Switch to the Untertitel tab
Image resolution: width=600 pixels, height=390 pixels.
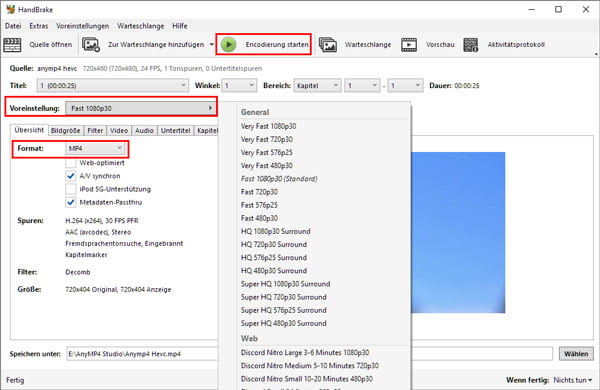coord(176,131)
